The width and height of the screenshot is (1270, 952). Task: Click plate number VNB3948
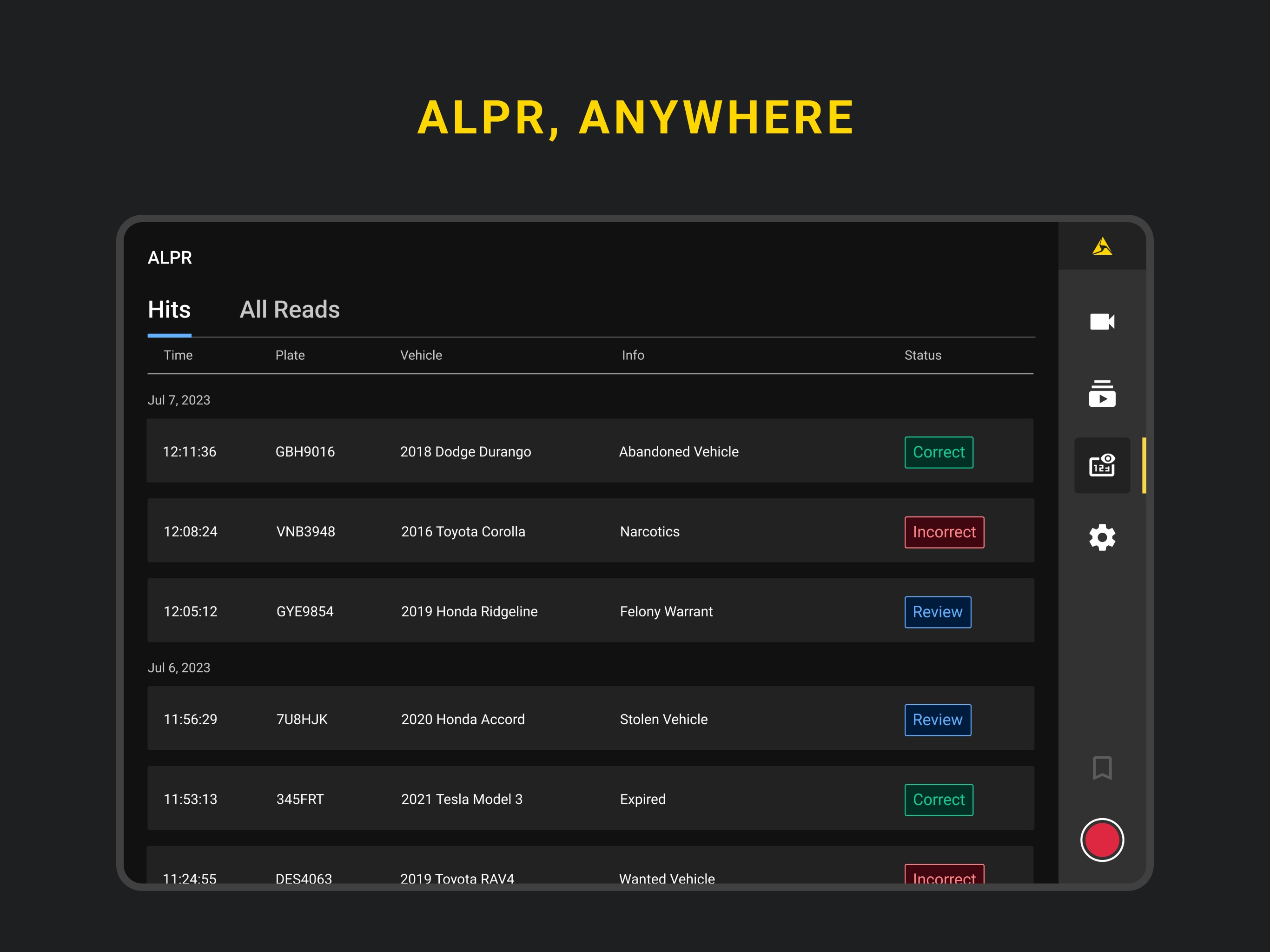305,532
